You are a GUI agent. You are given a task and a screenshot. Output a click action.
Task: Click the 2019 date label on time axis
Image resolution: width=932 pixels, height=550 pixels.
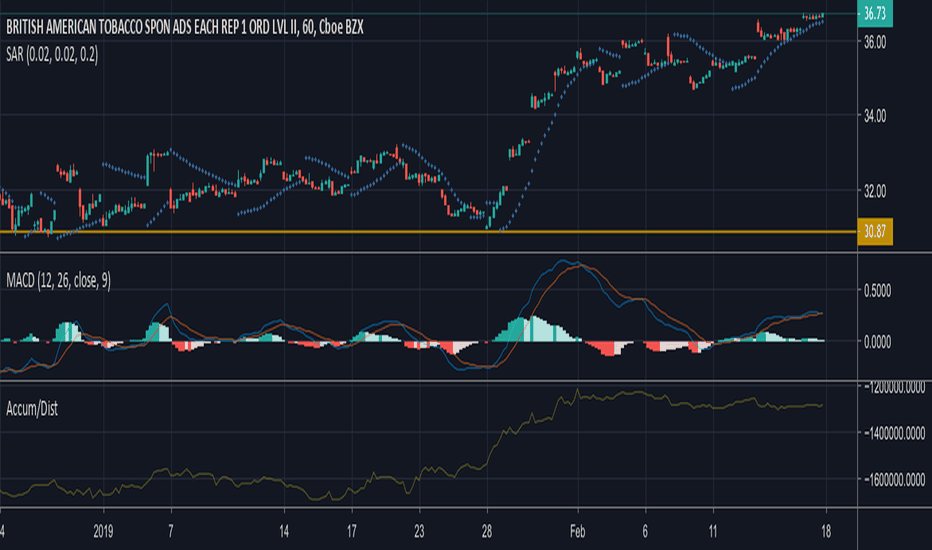pos(103,532)
